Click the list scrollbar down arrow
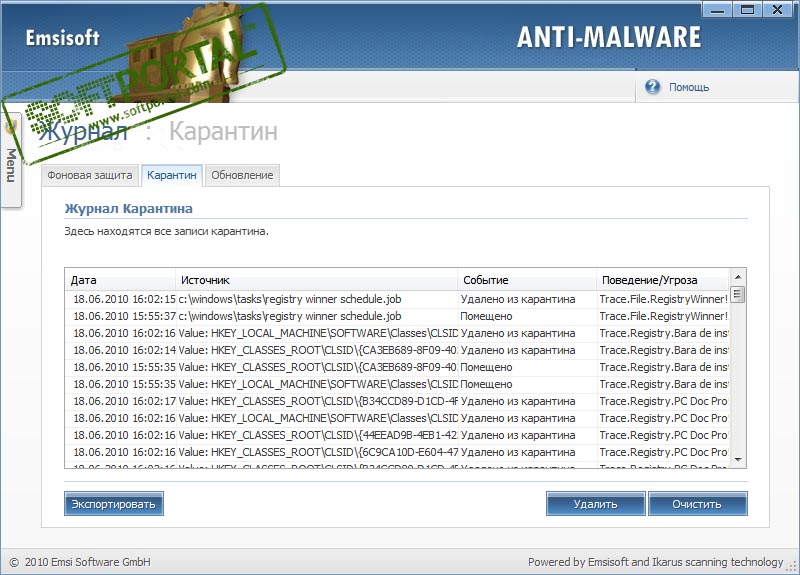The height and width of the screenshot is (575, 800). click(x=738, y=460)
